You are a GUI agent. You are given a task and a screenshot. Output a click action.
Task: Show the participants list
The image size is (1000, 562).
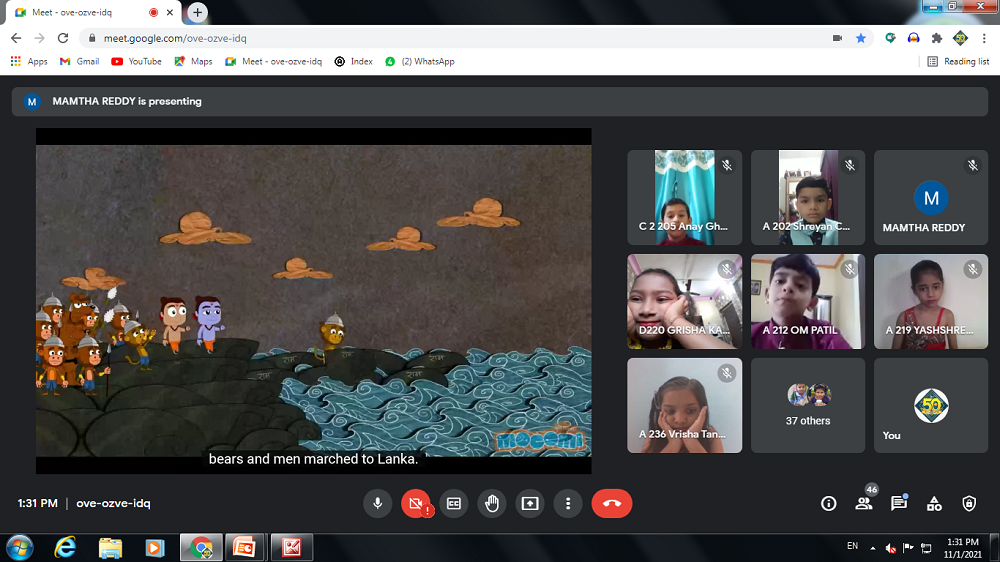[863, 504]
